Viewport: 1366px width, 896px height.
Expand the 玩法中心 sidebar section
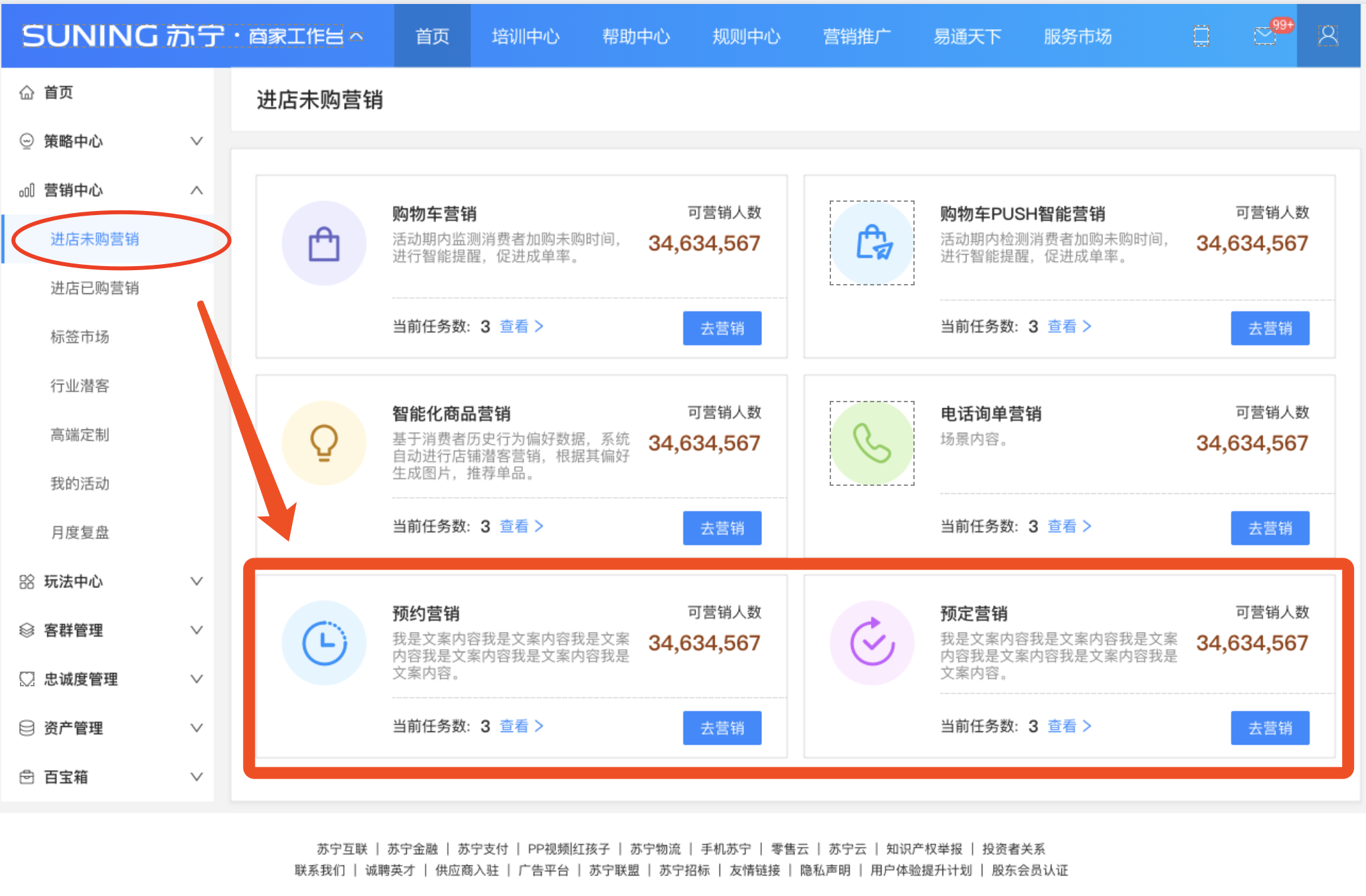pos(196,581)
